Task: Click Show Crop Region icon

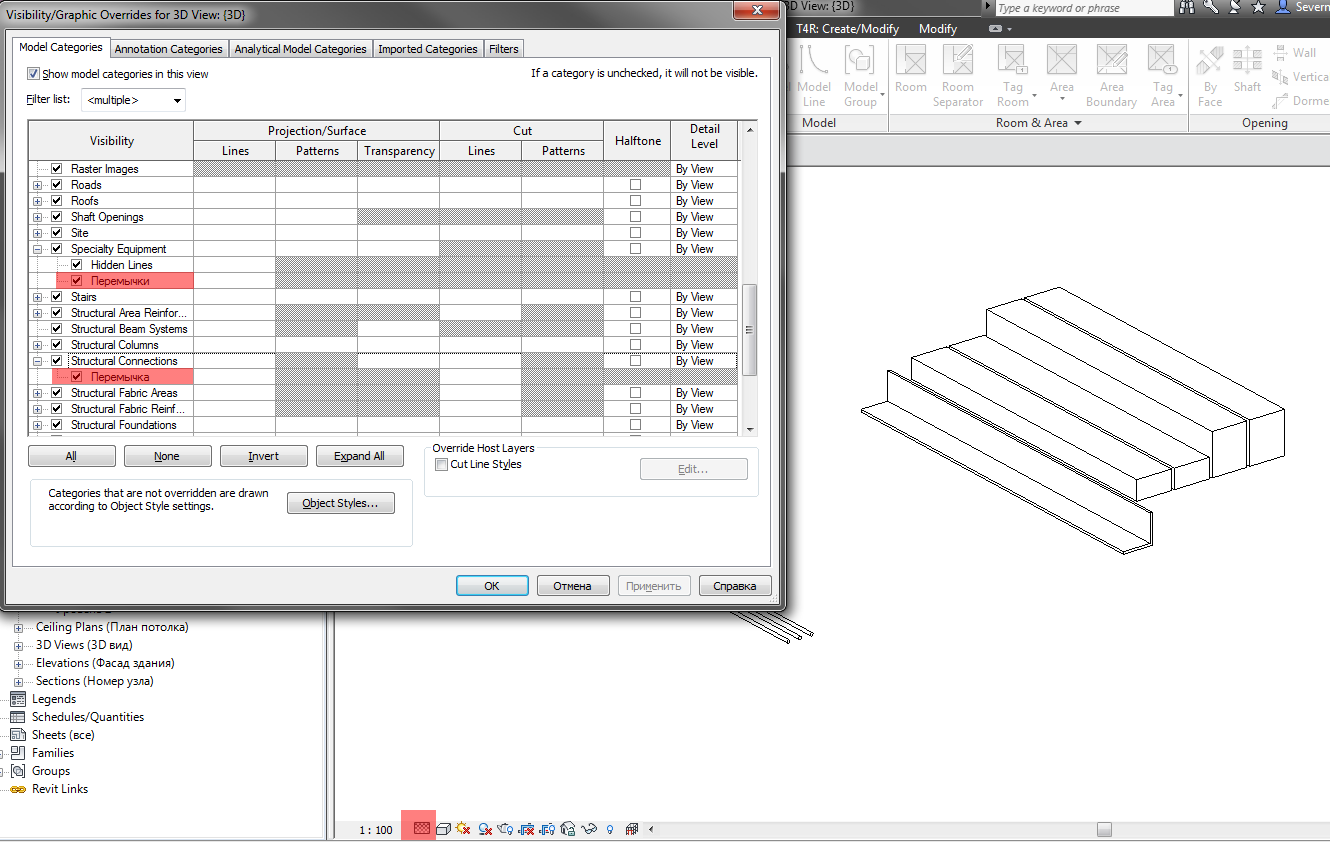Action: [x=547, y=828]
